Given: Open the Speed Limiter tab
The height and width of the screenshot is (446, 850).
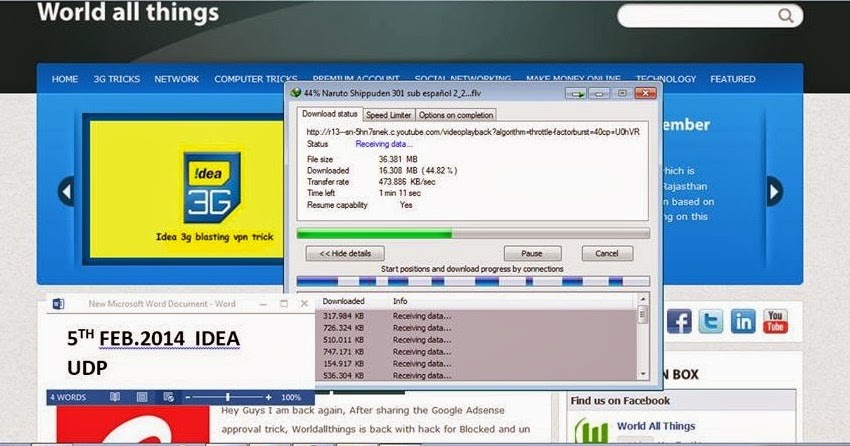Looking at the screenshot, I should (388, 115).
